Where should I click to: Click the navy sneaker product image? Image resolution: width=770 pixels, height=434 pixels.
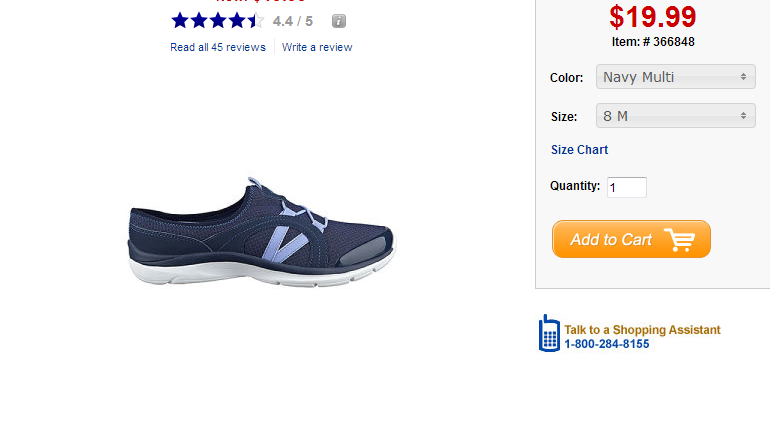[262, 237]
